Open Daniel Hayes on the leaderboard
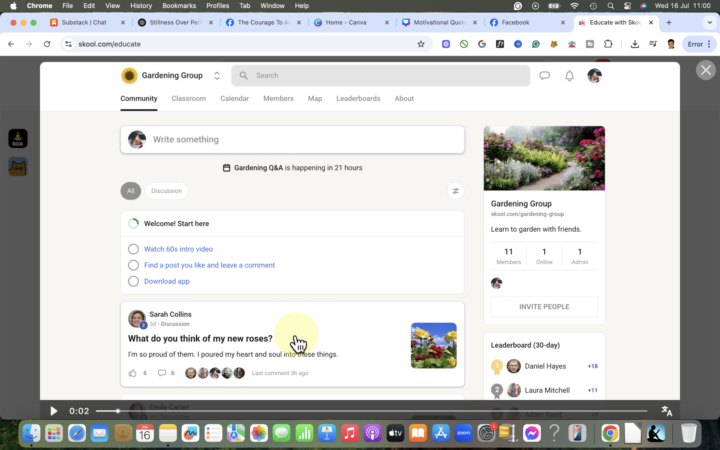 (545, 366)
